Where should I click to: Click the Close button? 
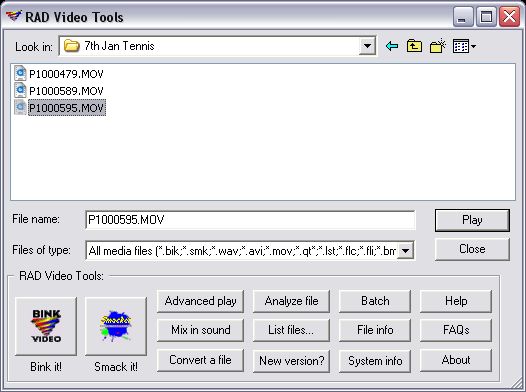472,249
